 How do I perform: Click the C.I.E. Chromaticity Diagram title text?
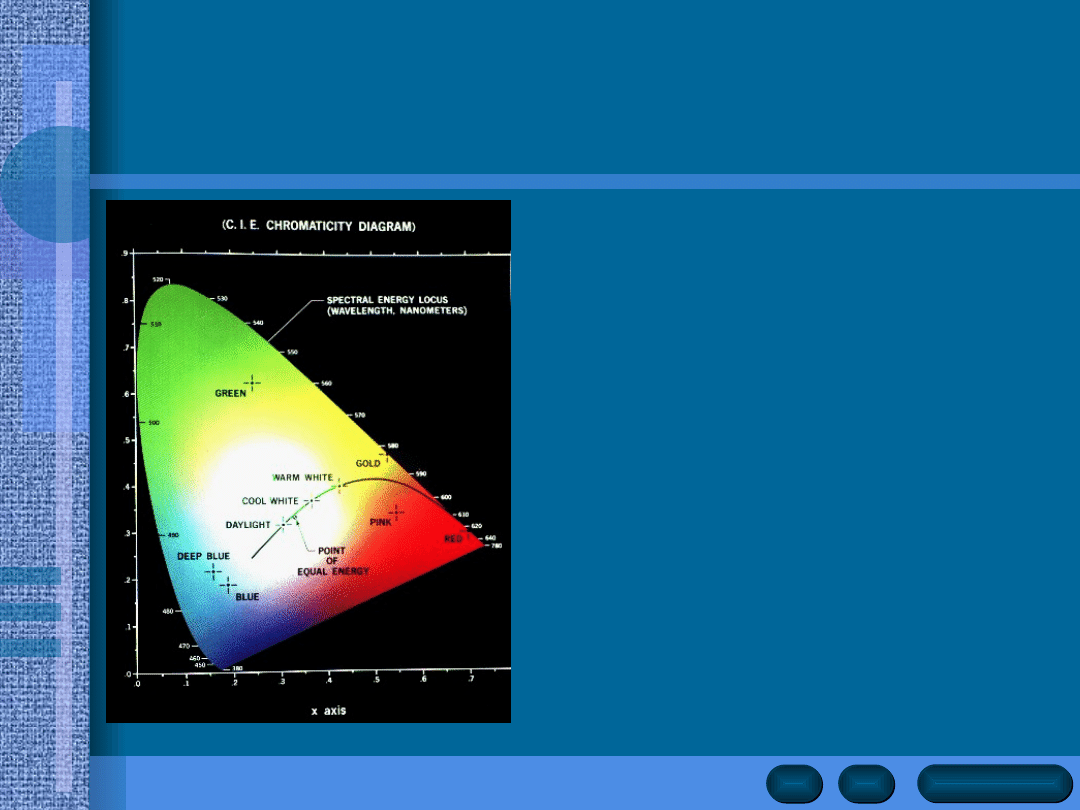coord(318,226)
